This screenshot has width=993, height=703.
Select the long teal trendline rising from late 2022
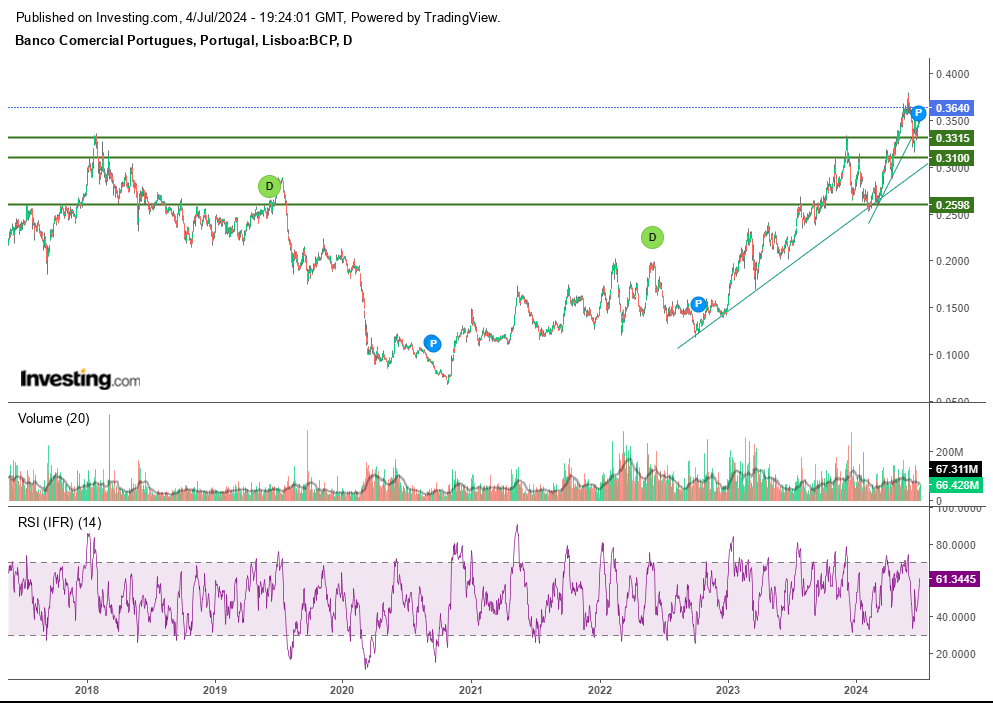pyautogui.click(x=803, y=255)
